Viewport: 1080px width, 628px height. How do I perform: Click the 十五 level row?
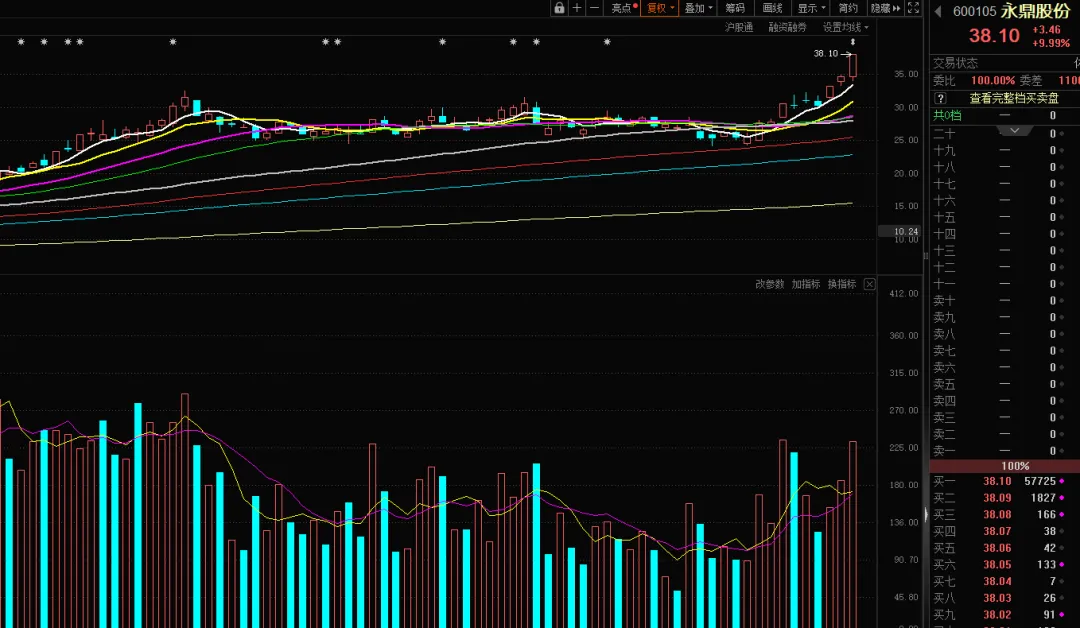pyautogui.click(x=1004, y=217)
